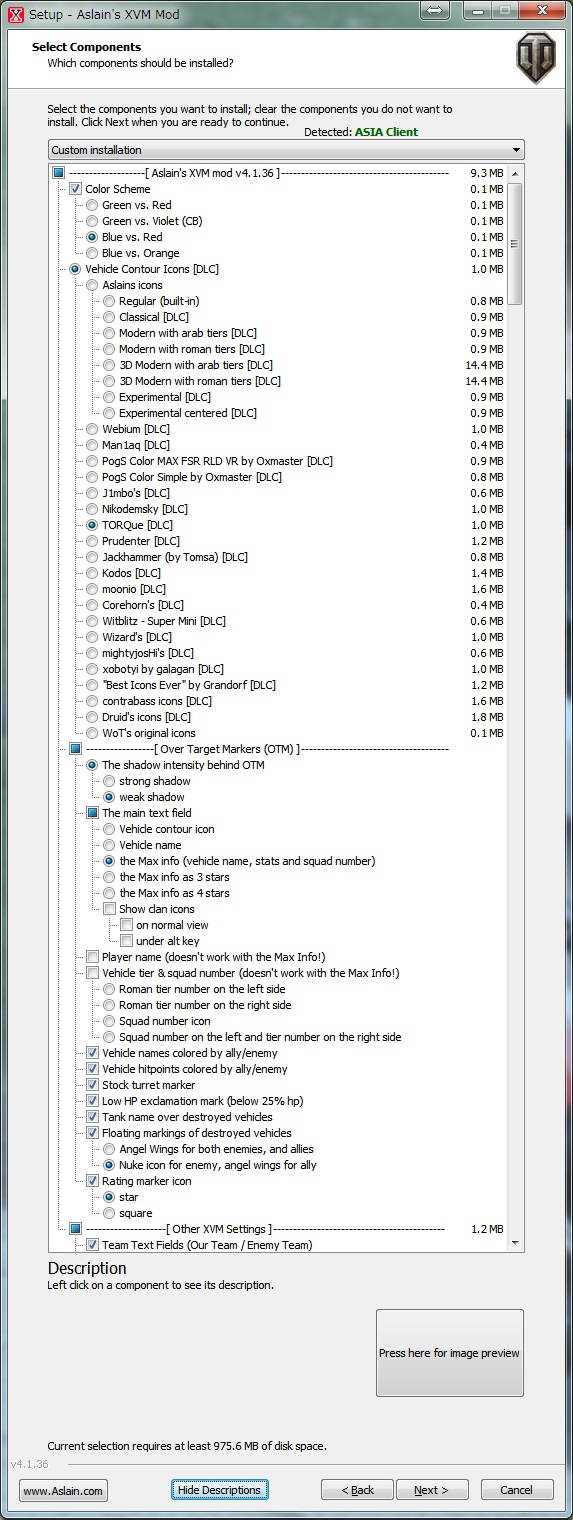Toggle Over Target Markers (OTM) section checkbox

(75, 749)
